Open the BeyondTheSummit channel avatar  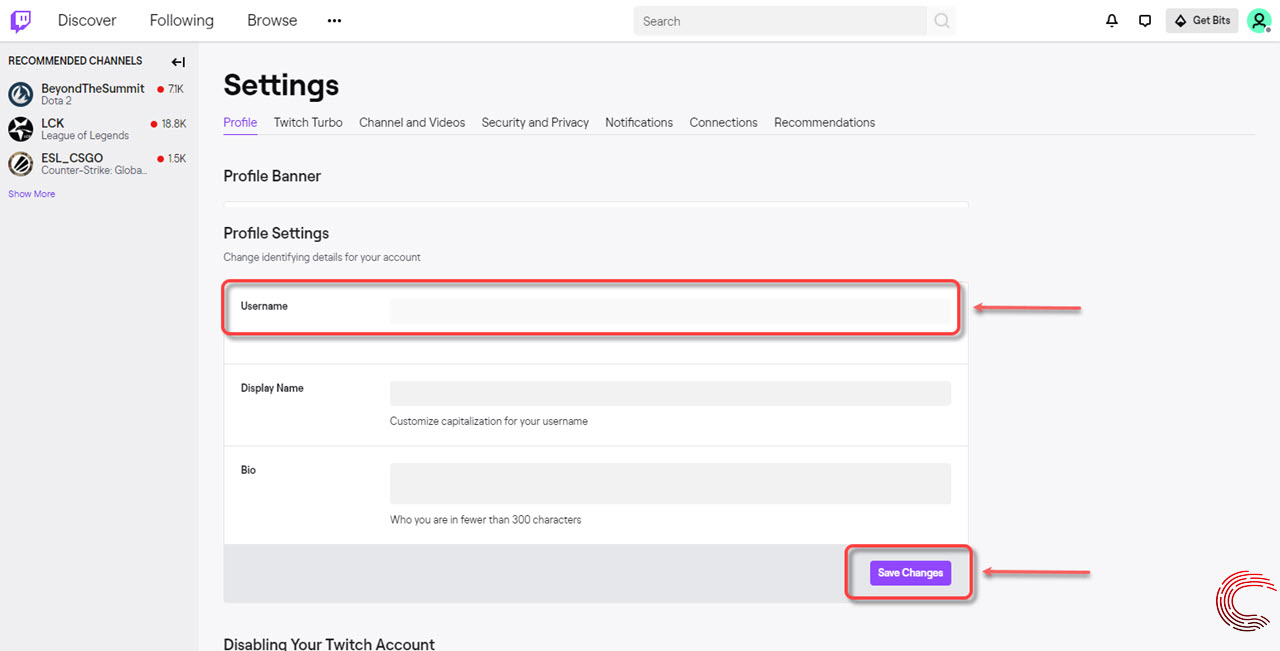click(x=21, y=94)
